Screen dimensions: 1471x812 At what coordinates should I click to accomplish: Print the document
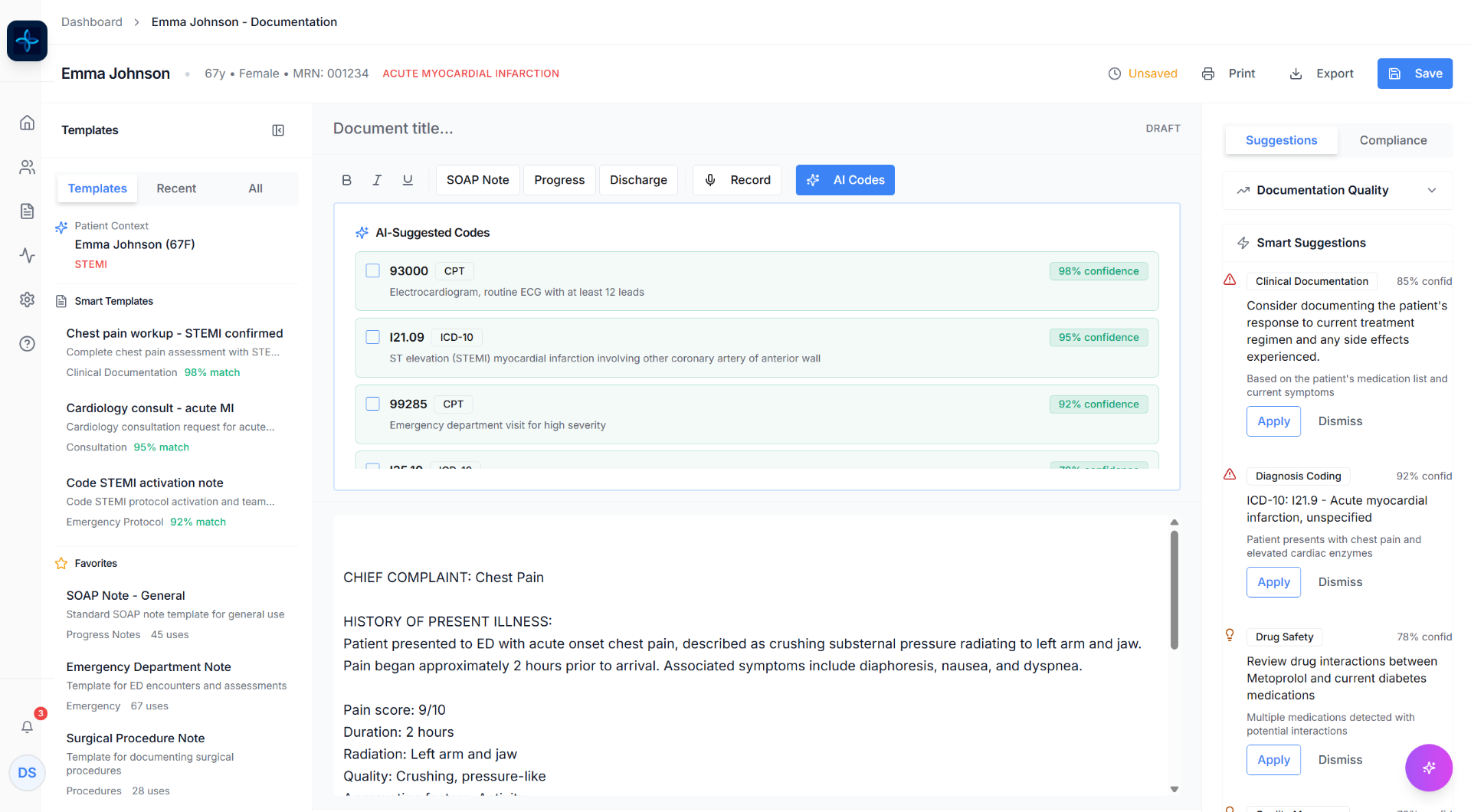[1228, 74]
